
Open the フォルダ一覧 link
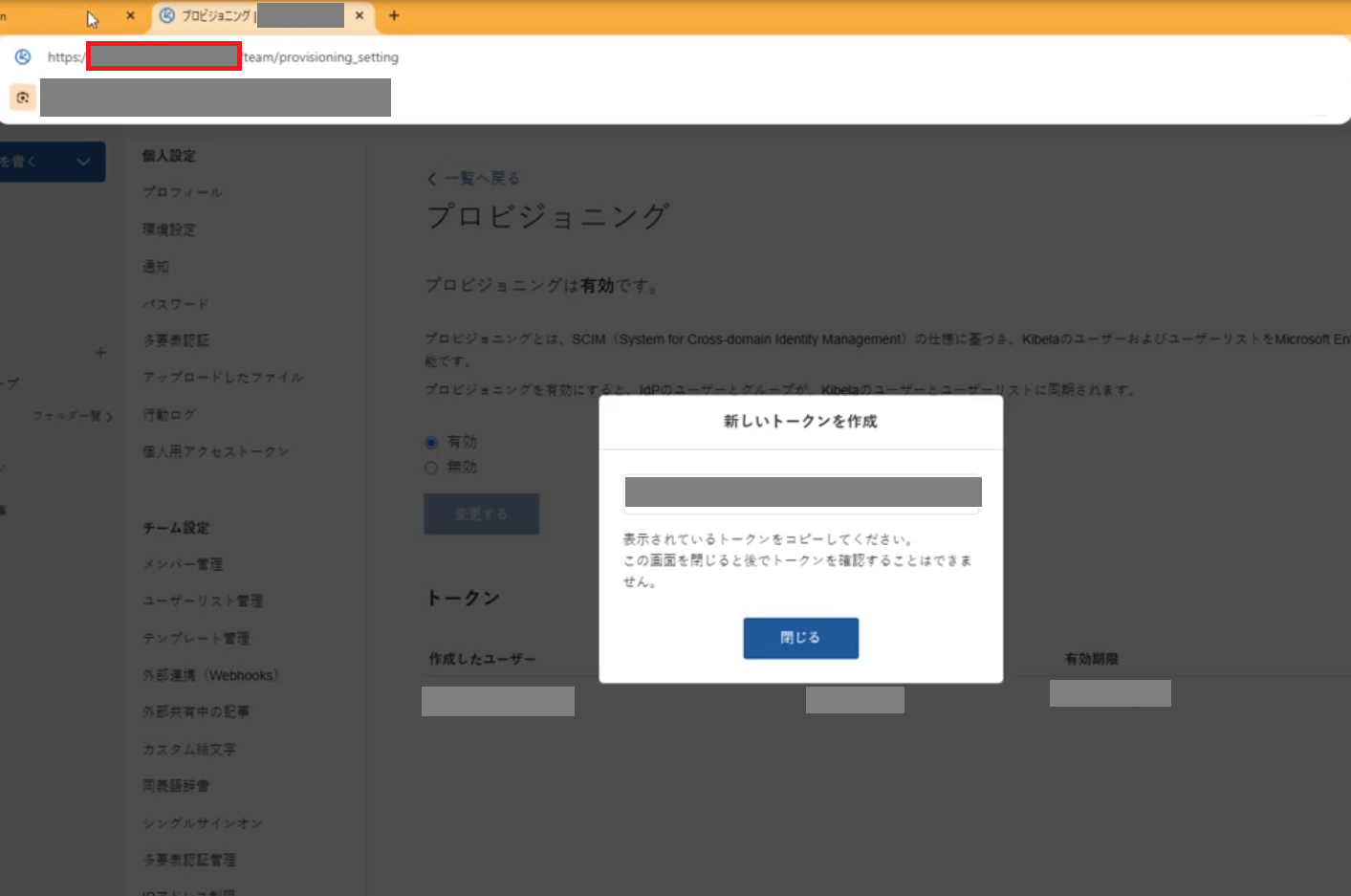pos(73,416)
